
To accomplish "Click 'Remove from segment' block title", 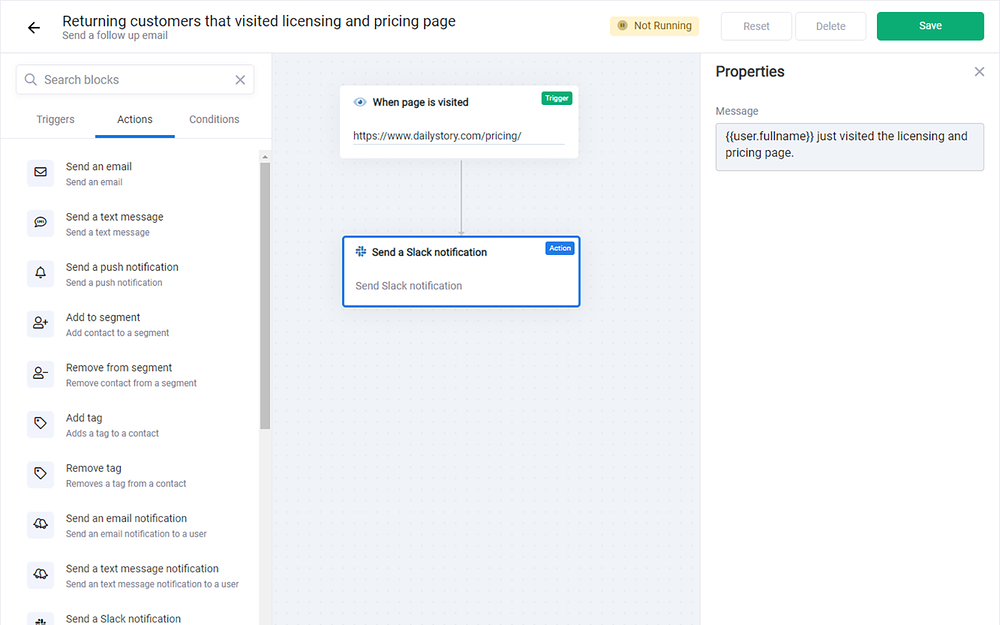I will [119, 368].
